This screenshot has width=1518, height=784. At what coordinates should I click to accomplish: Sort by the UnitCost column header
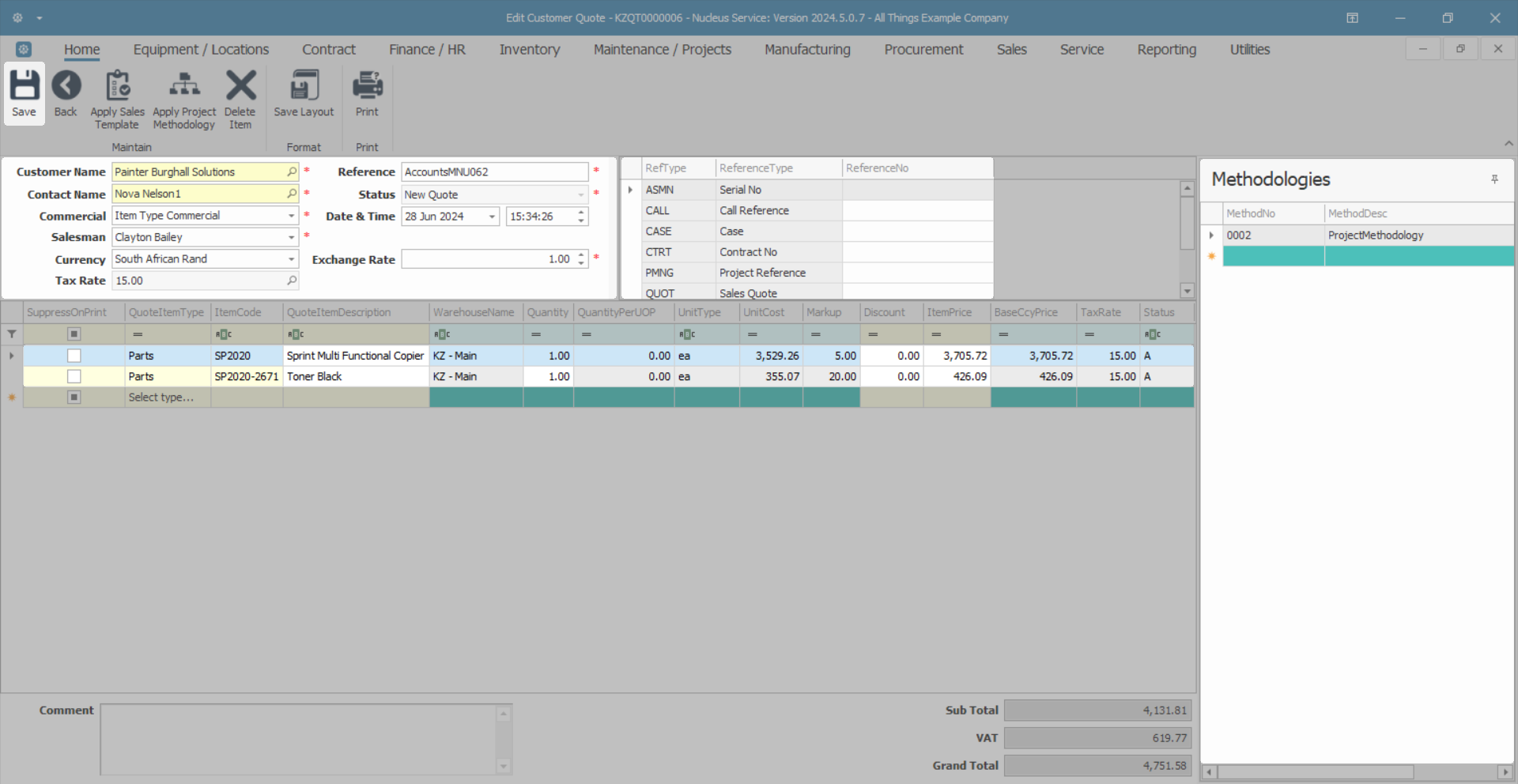pyautogui.click(x=771, y=312)
